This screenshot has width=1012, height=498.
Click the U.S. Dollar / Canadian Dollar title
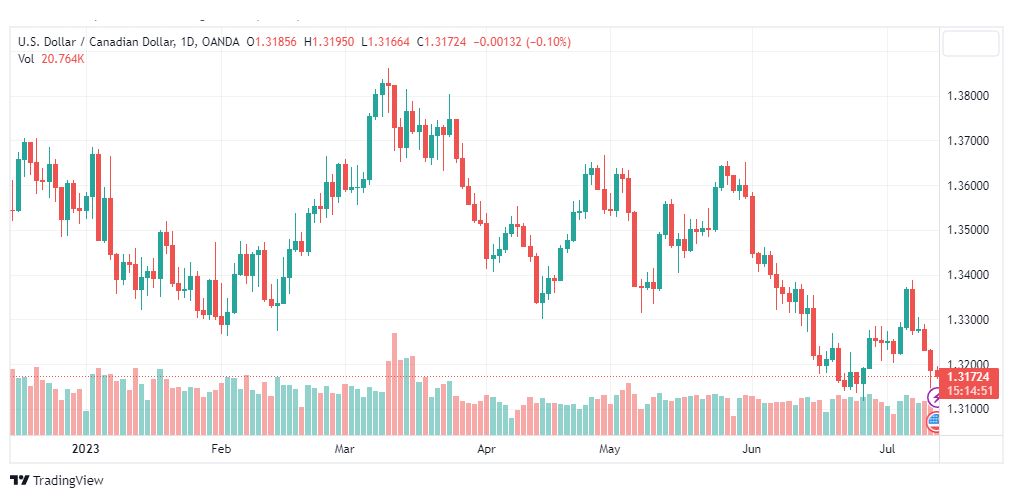point(95,42)
